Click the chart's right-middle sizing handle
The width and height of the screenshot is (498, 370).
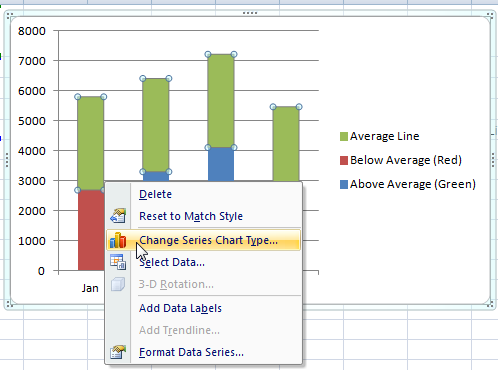tap(493, 160)
